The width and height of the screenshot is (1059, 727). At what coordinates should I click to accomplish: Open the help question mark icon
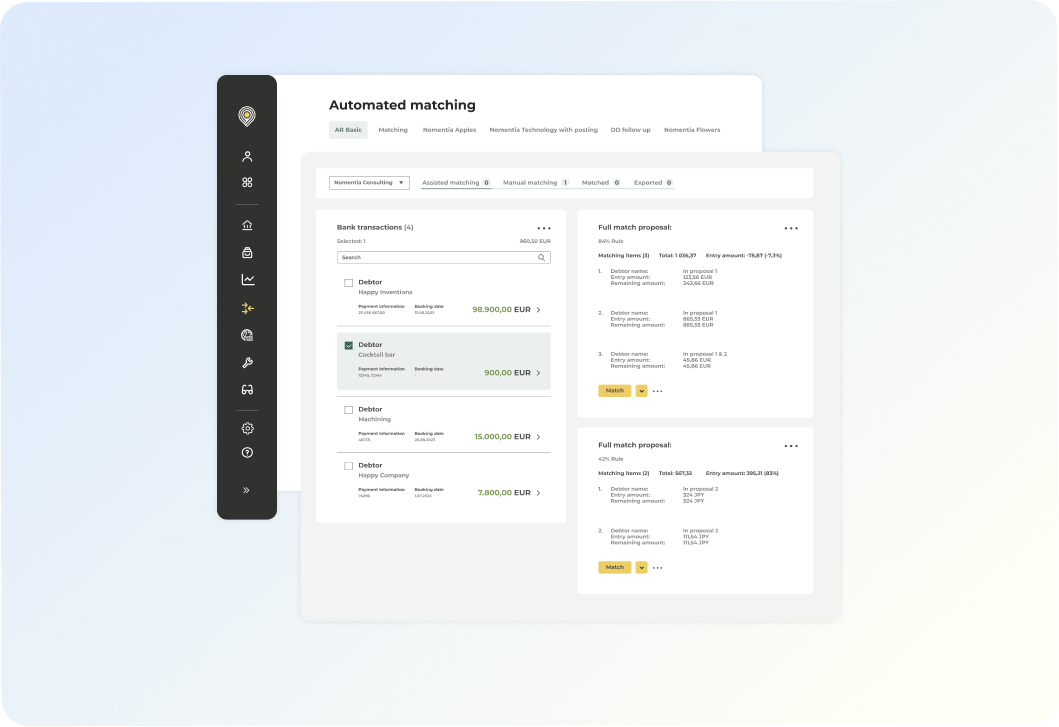click(x=247, y=453)
